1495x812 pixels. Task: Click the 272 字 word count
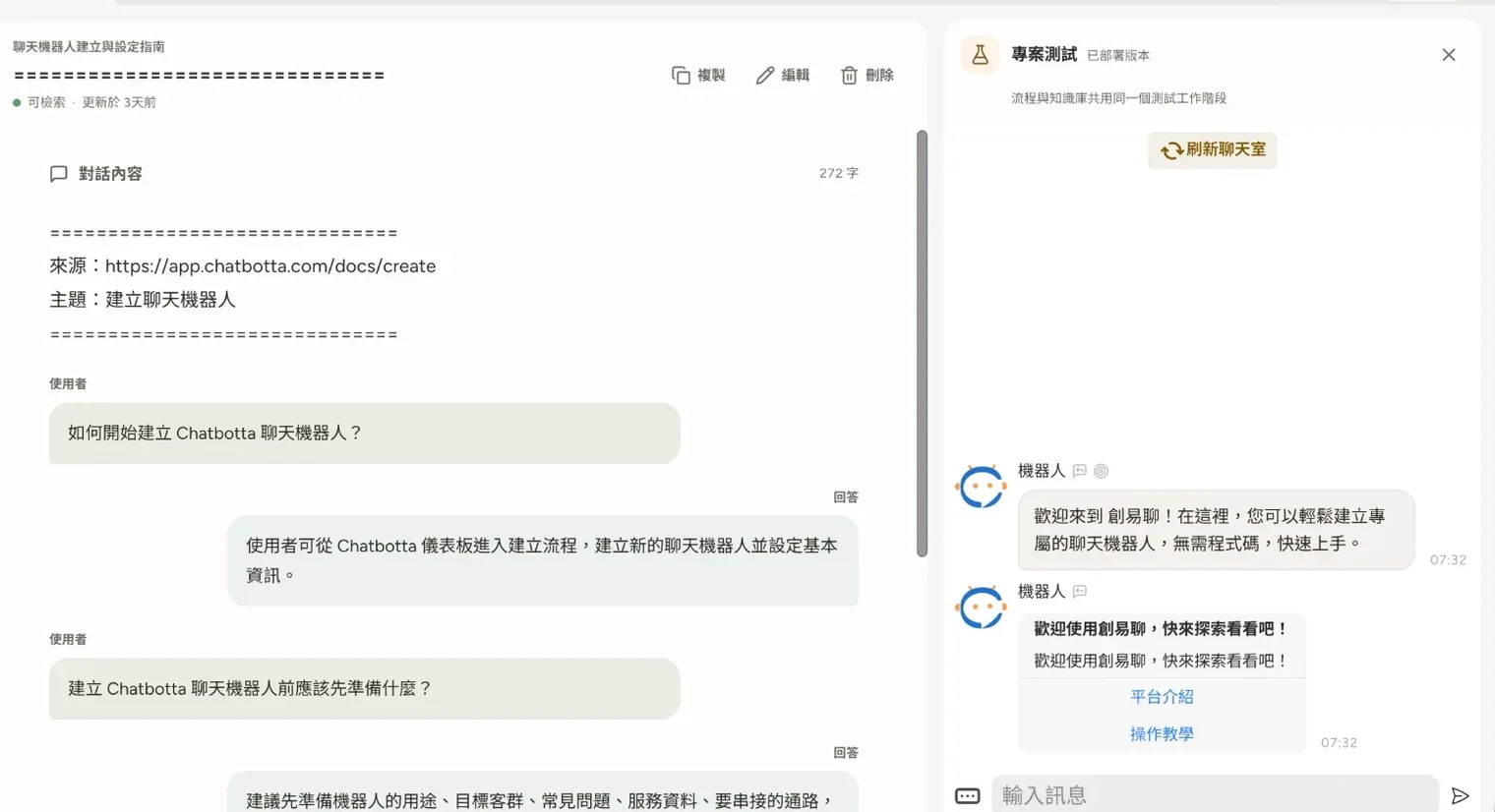coord(838,173)
